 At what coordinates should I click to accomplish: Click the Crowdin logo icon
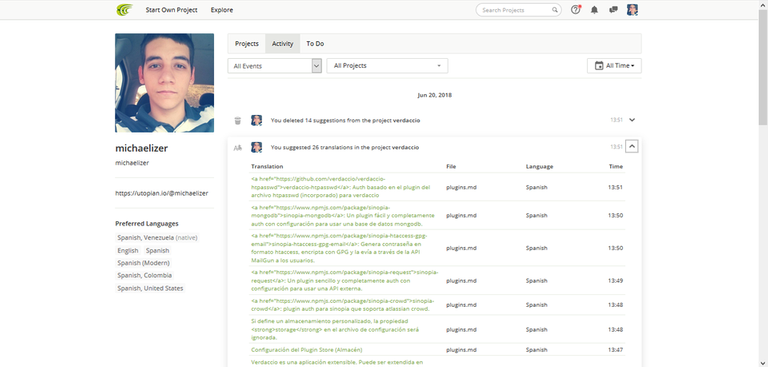[124, 10]
